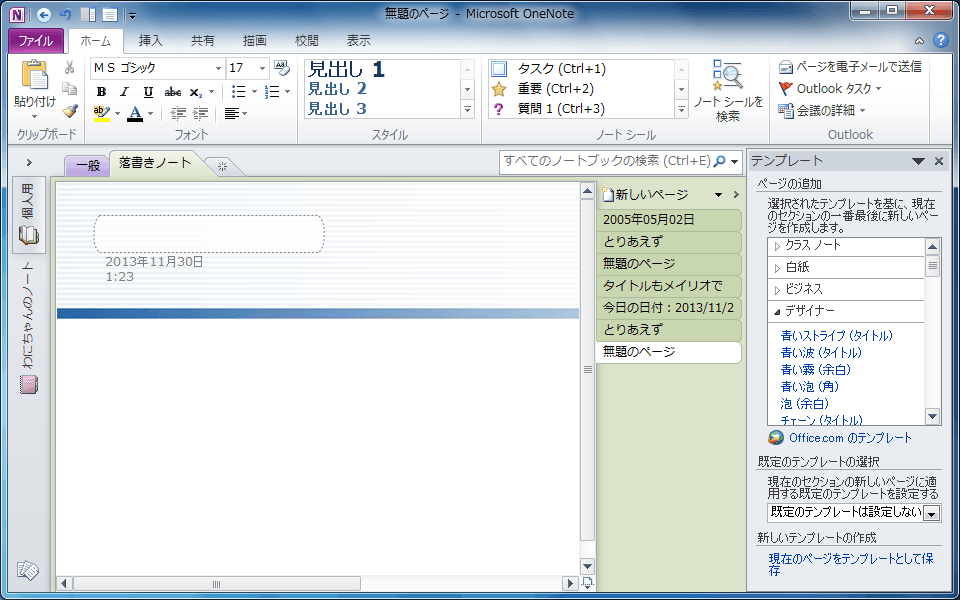960x600 pixels.
Task: Switch to the 挿入 ribbon tab
Action: pyautogui.click(x=151, y=40)
